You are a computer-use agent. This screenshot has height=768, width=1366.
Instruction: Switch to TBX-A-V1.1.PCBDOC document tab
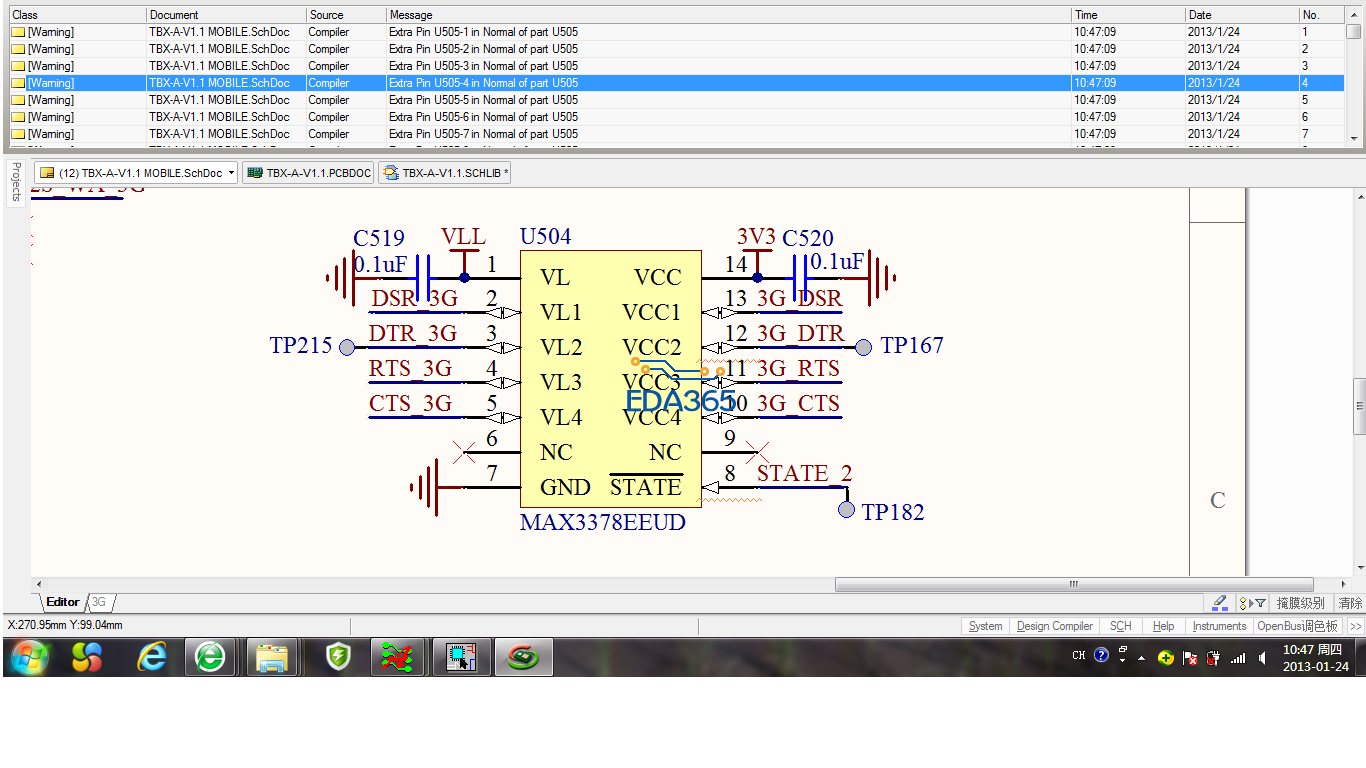[x=309, y=173]
